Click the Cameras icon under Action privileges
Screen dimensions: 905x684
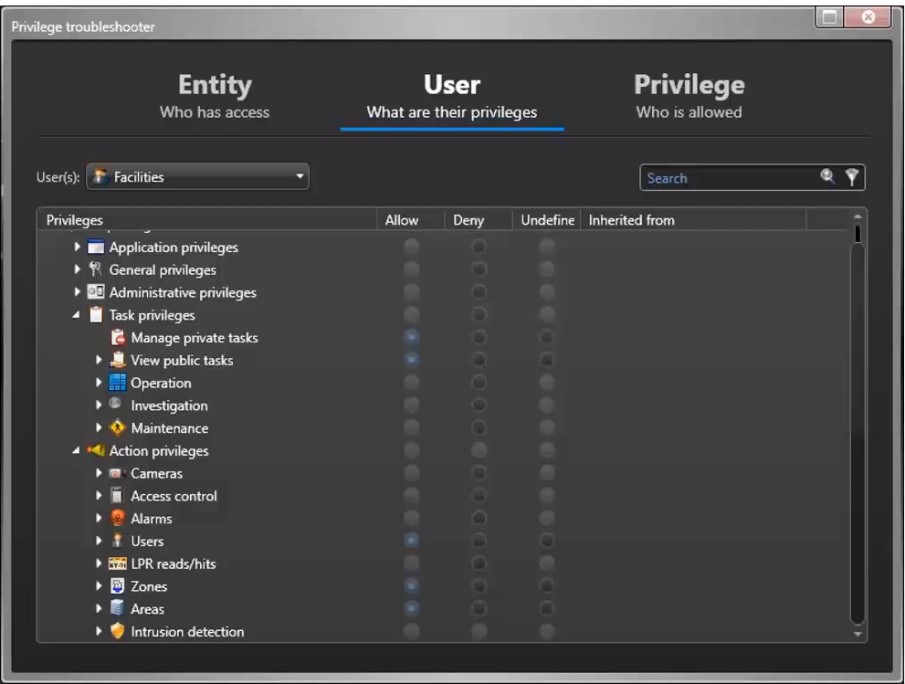(x=117, y=473)
